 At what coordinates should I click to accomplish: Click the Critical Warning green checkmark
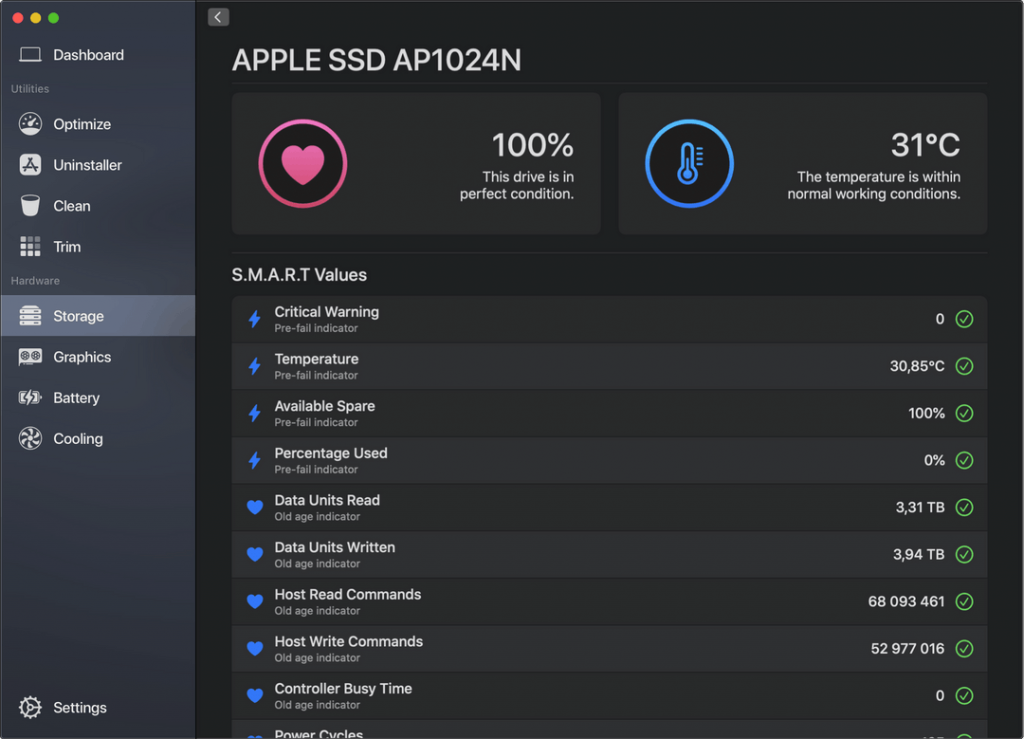[964, 319]
